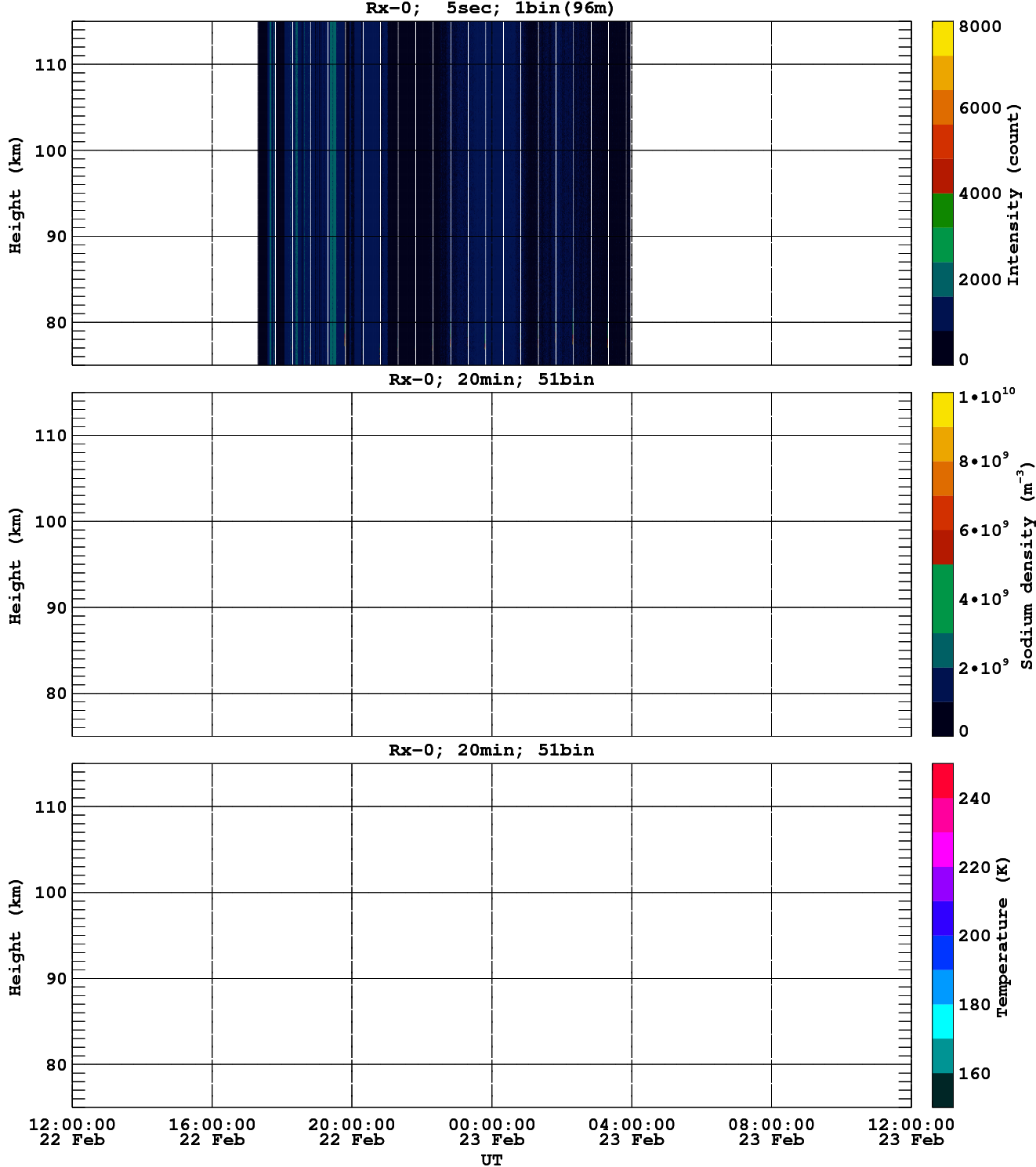
Task: Click the top plot 'Height (km)' axis label
Action: [16, 194]
